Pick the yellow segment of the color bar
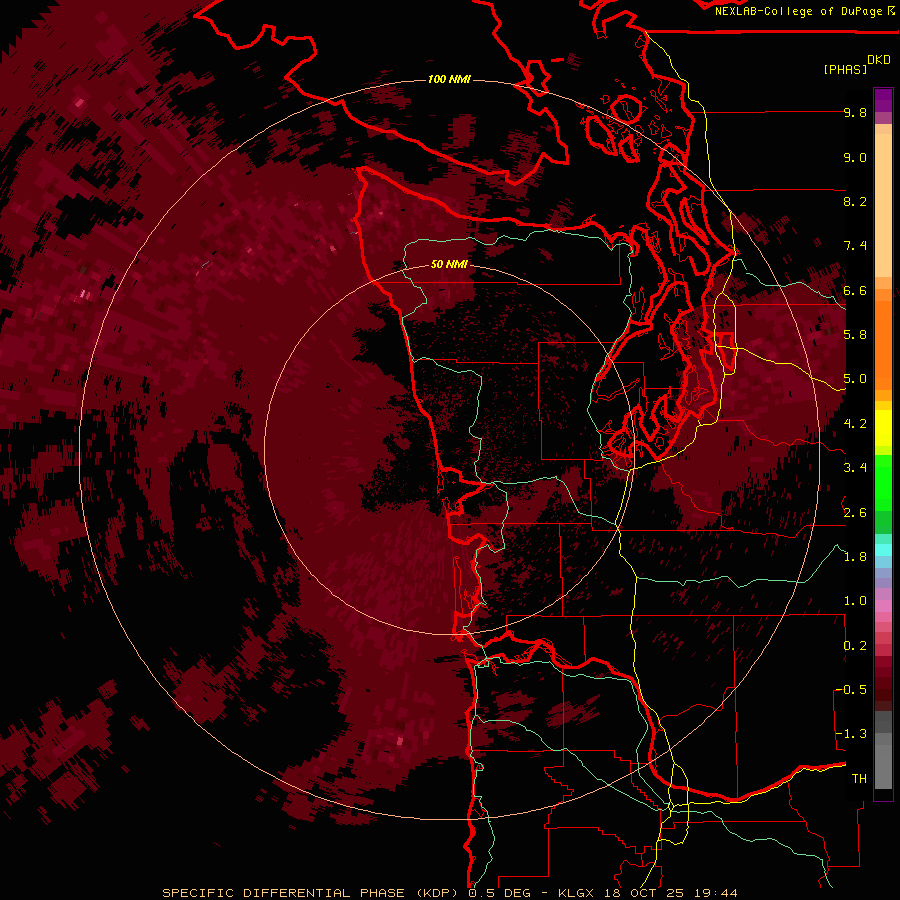Viewport: 900px width, 900px height. coord(883,428)
